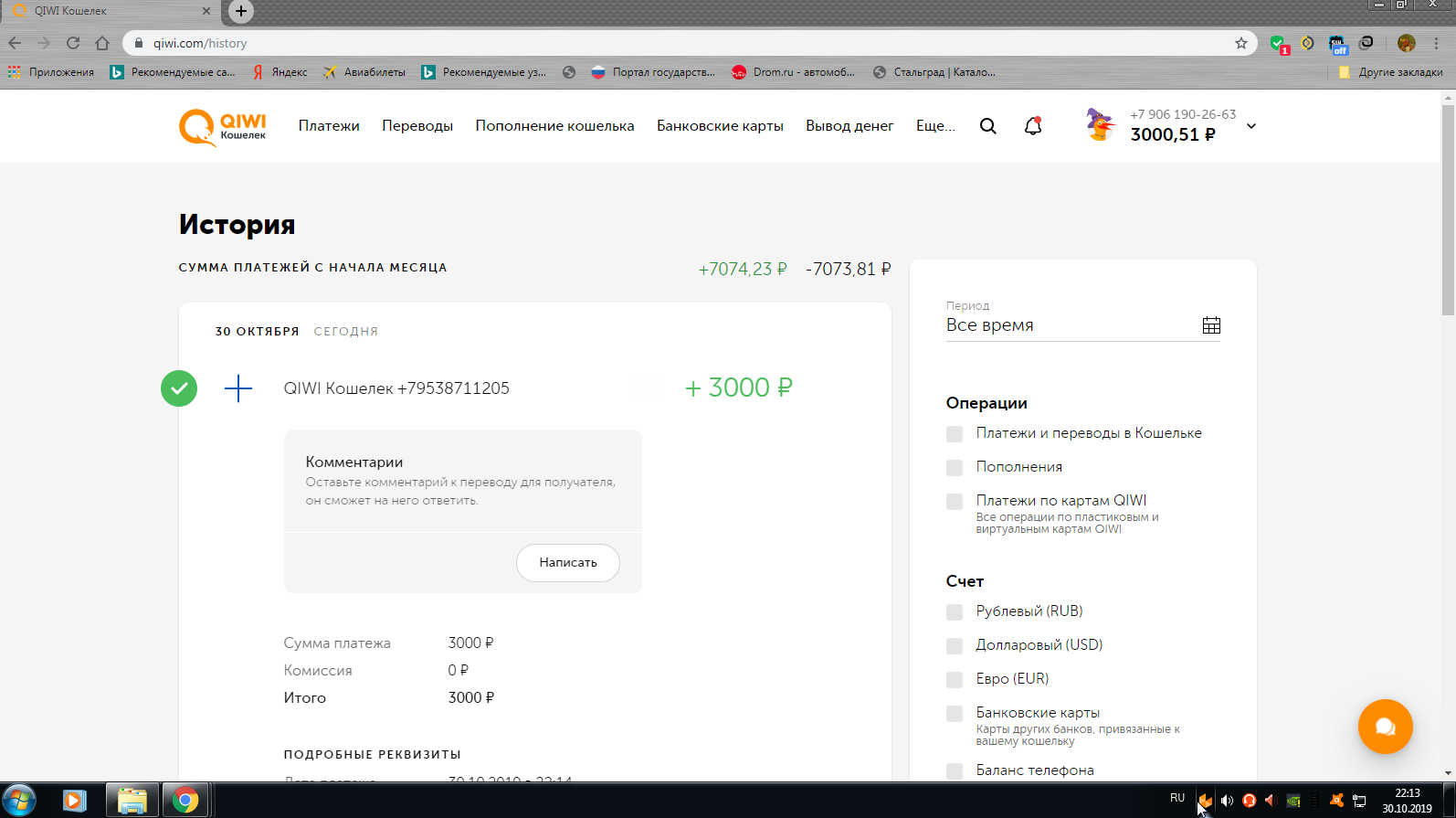Expand the account dropdown arrow near balance
Screen dimensions: 1456x818
pyautogui.click(x=1251, y=126)
